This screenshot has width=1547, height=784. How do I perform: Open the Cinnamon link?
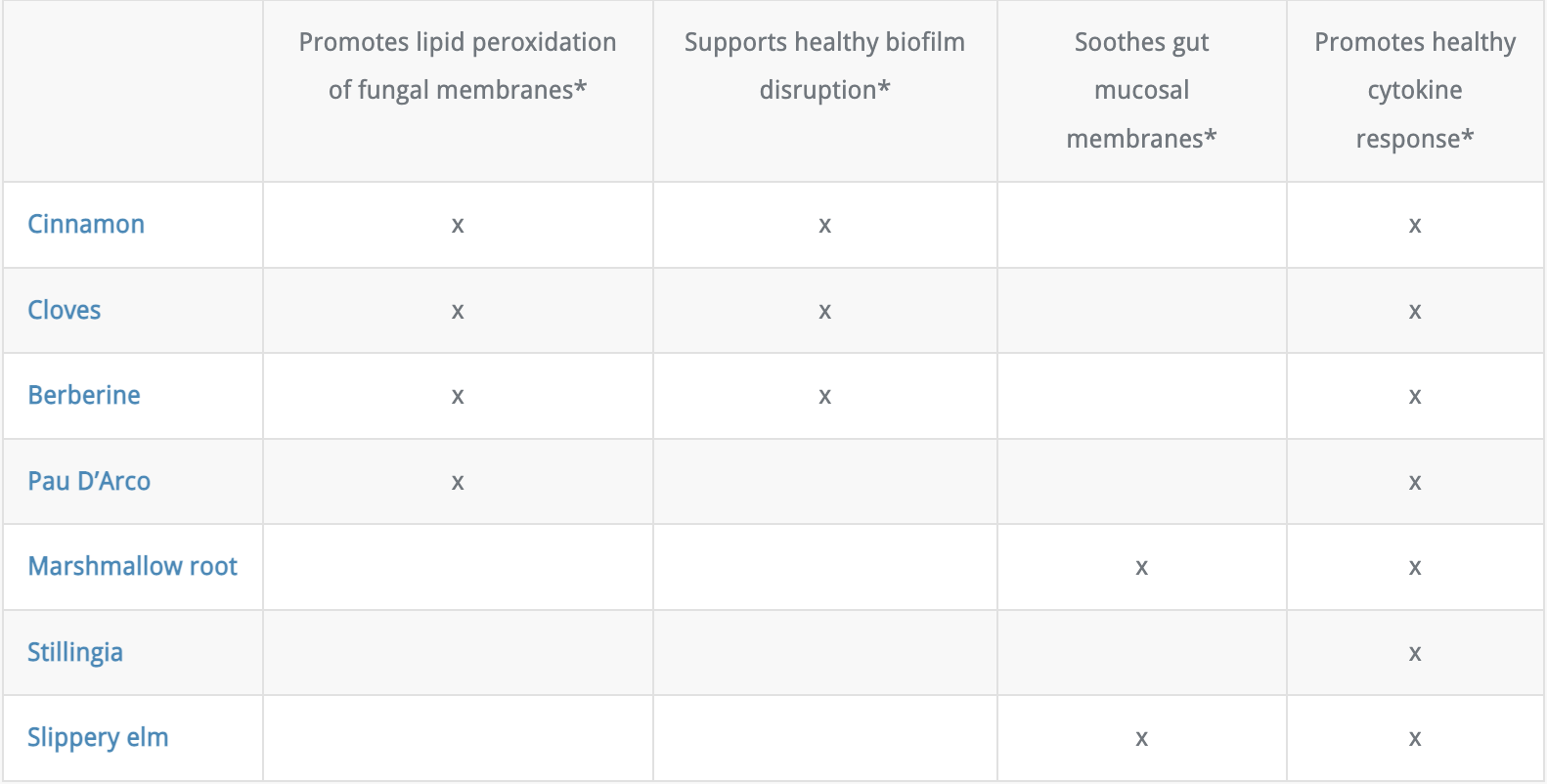(86, 224)
